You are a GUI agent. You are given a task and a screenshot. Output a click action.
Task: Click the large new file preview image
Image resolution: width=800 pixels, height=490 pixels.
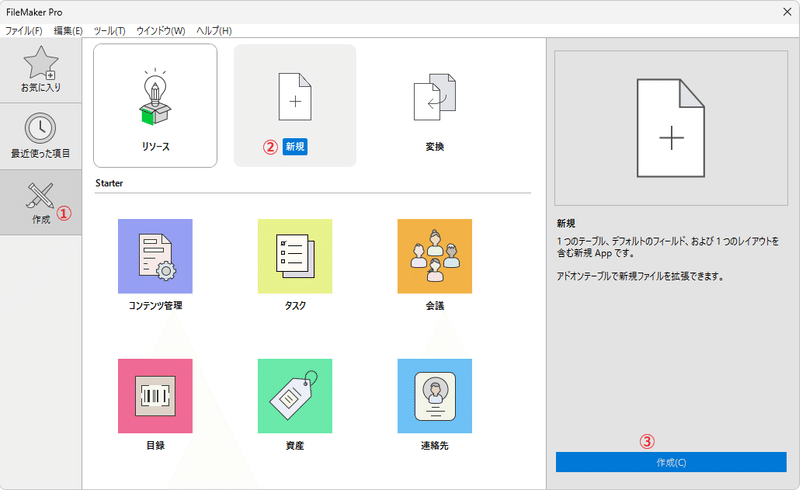(x=671, y=128)
